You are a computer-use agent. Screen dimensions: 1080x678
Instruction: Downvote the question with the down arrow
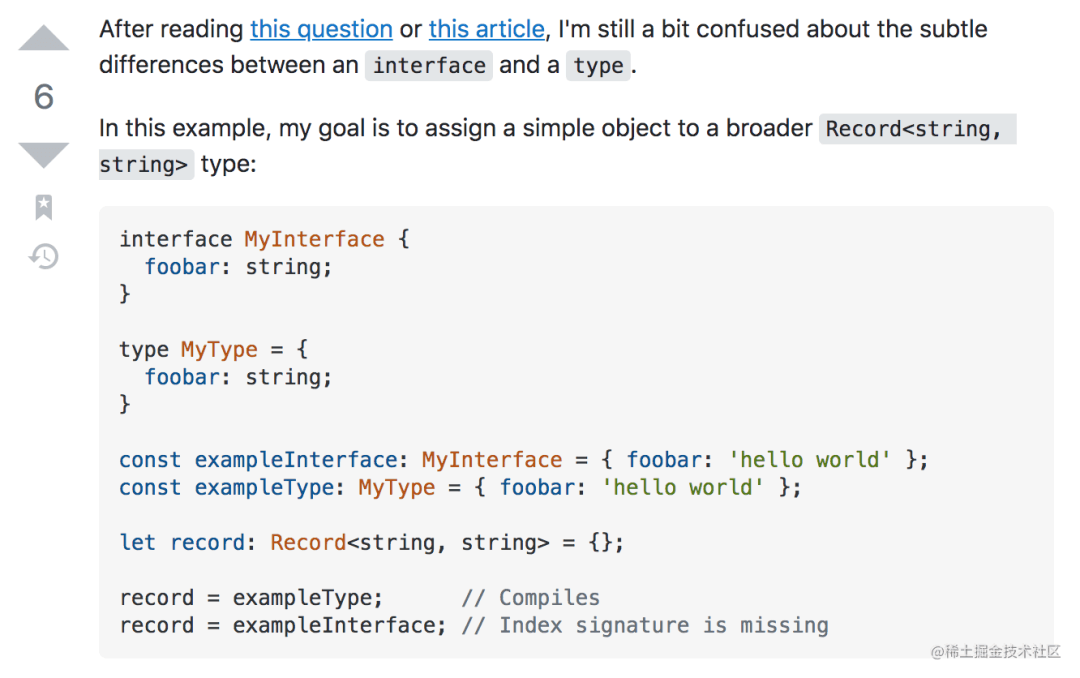[x=44, y=155]
